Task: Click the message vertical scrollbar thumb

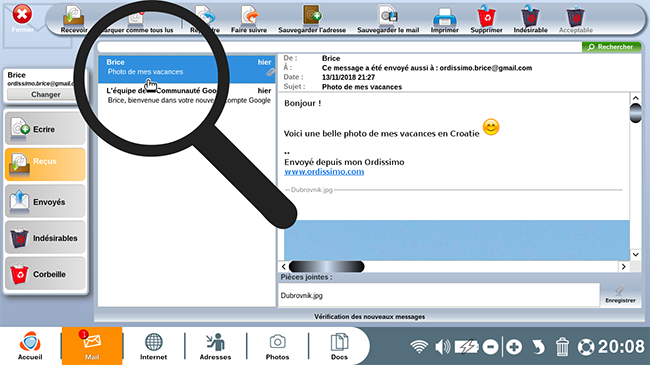Action: click(x=635, y=113)
